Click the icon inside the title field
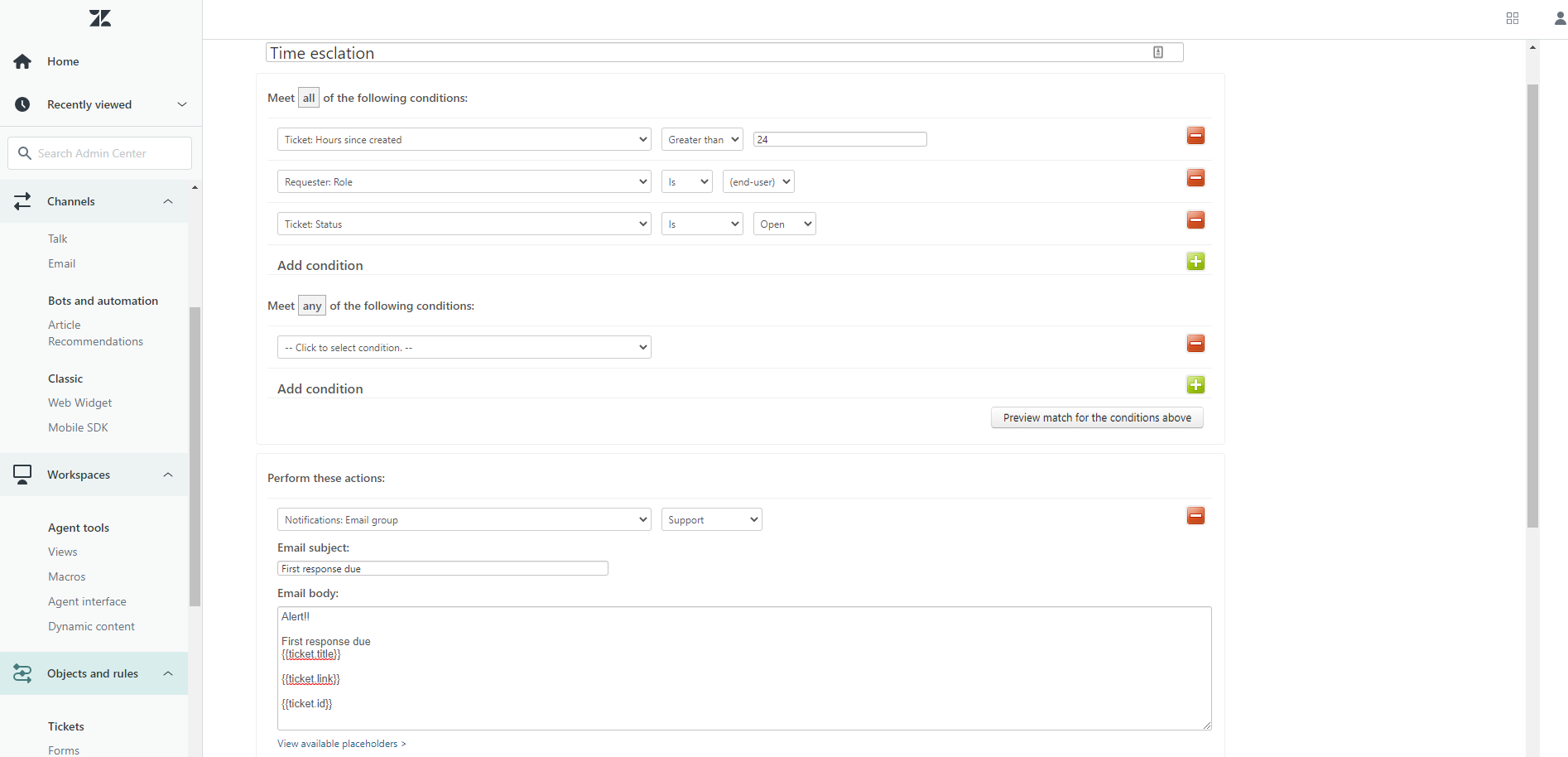Screen dimensions: 1568x757 (x=1158, y=52)
